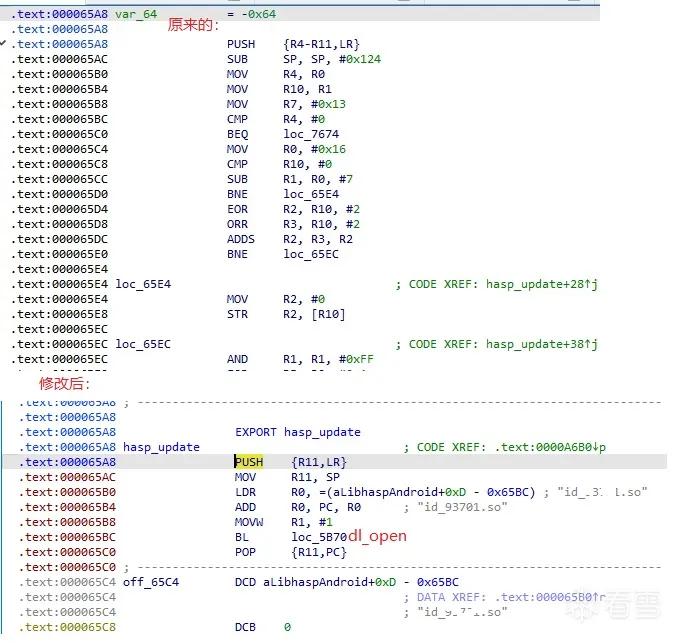Click the breakpoint tick mark beside .text:000065A8
The image size is (680, 643).
(3, 43)
